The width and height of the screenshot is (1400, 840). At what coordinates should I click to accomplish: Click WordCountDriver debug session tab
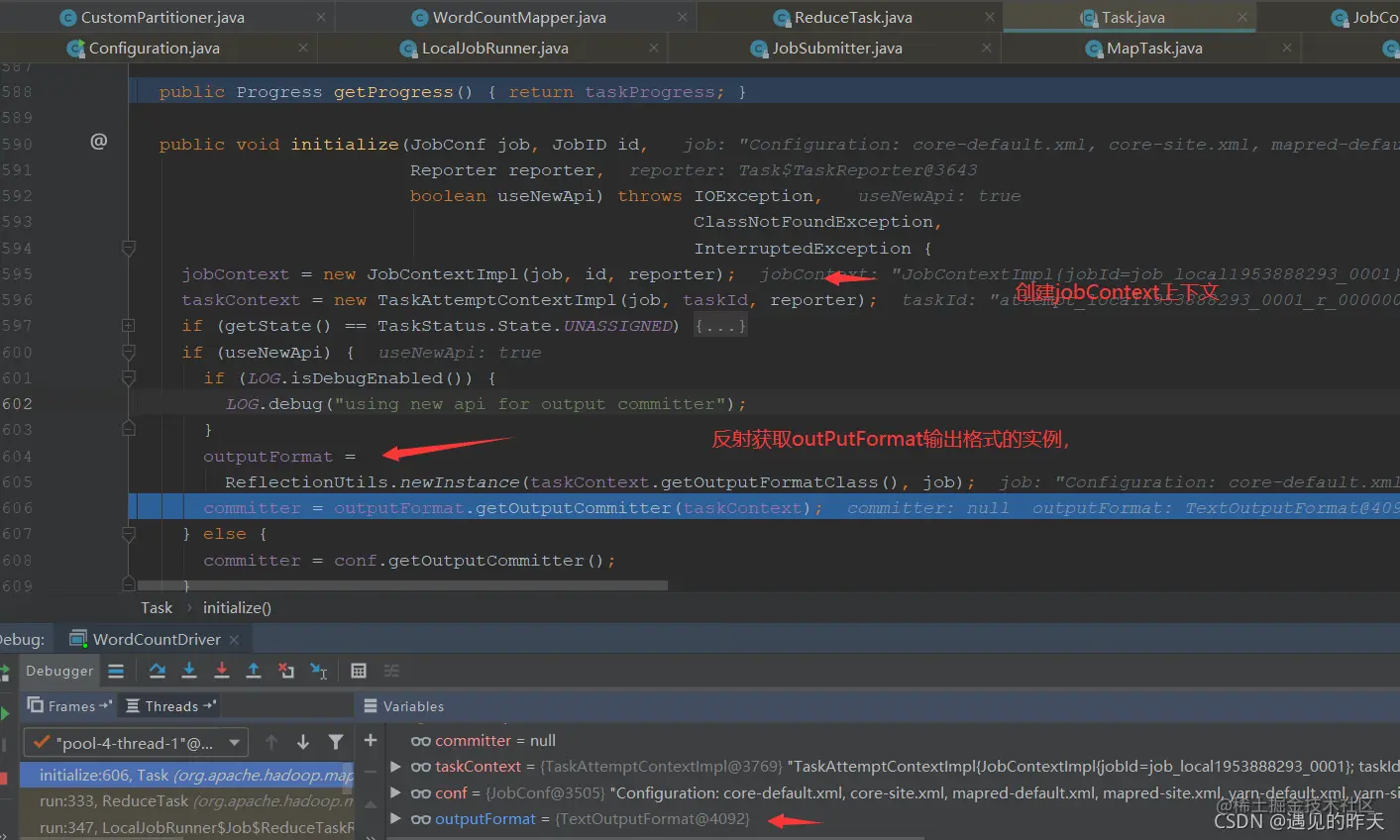155,640
